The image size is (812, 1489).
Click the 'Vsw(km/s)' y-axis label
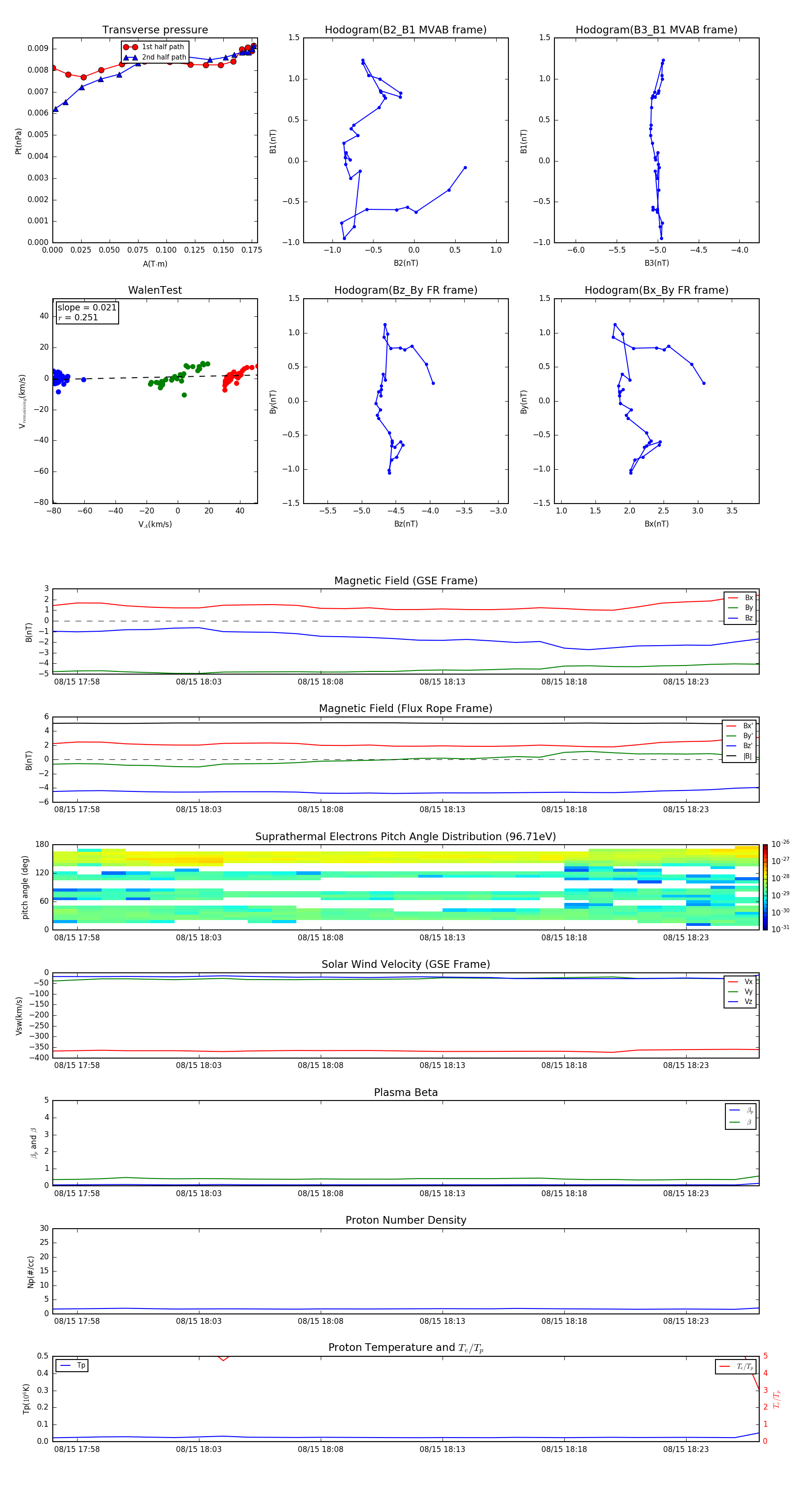(18, 1016)
